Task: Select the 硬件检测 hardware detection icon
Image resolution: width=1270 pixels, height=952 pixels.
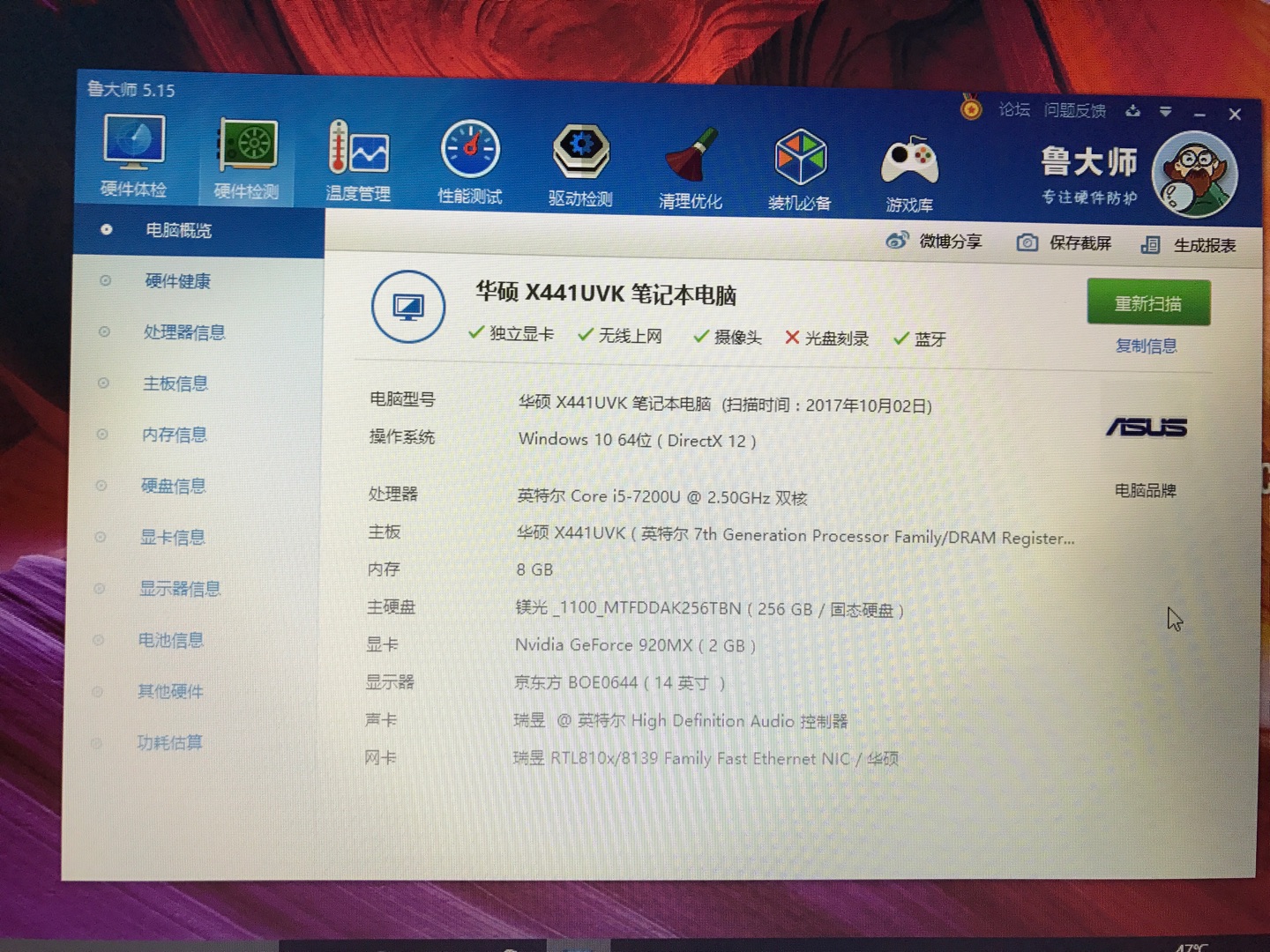Action: point(247,160)
